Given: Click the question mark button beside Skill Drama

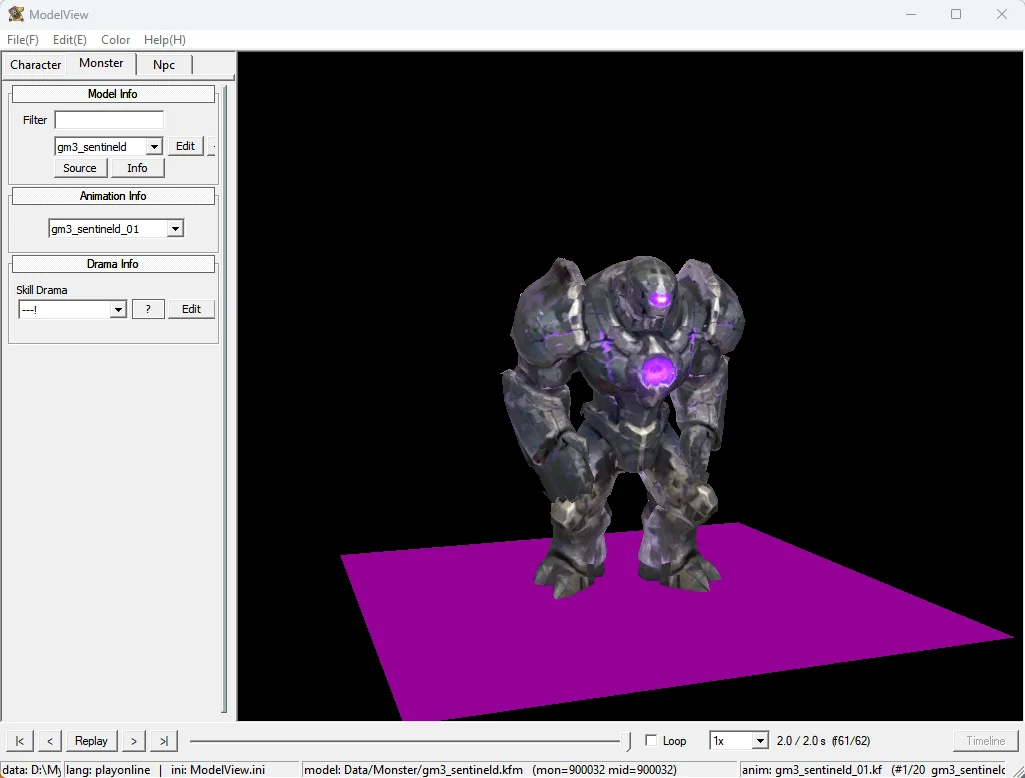Looking at the screenshot, I should tap(148, 309).
